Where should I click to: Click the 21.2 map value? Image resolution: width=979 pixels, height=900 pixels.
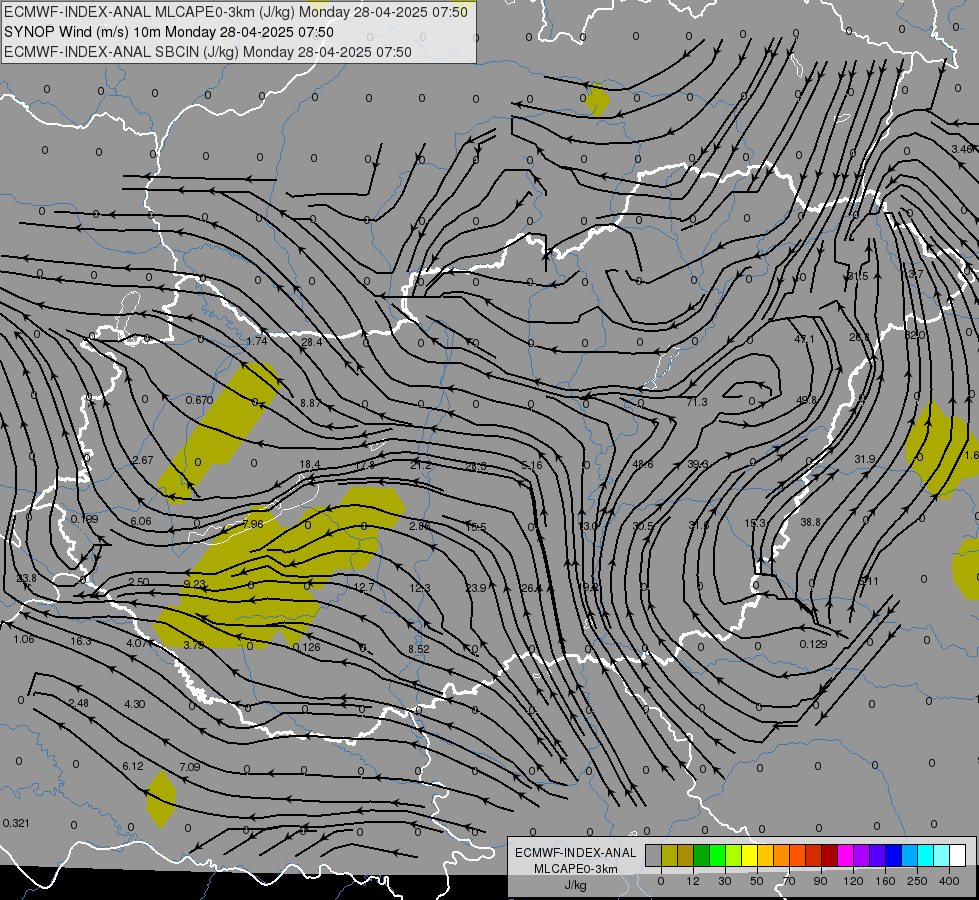pyautogui.click(x=421, y=465)
